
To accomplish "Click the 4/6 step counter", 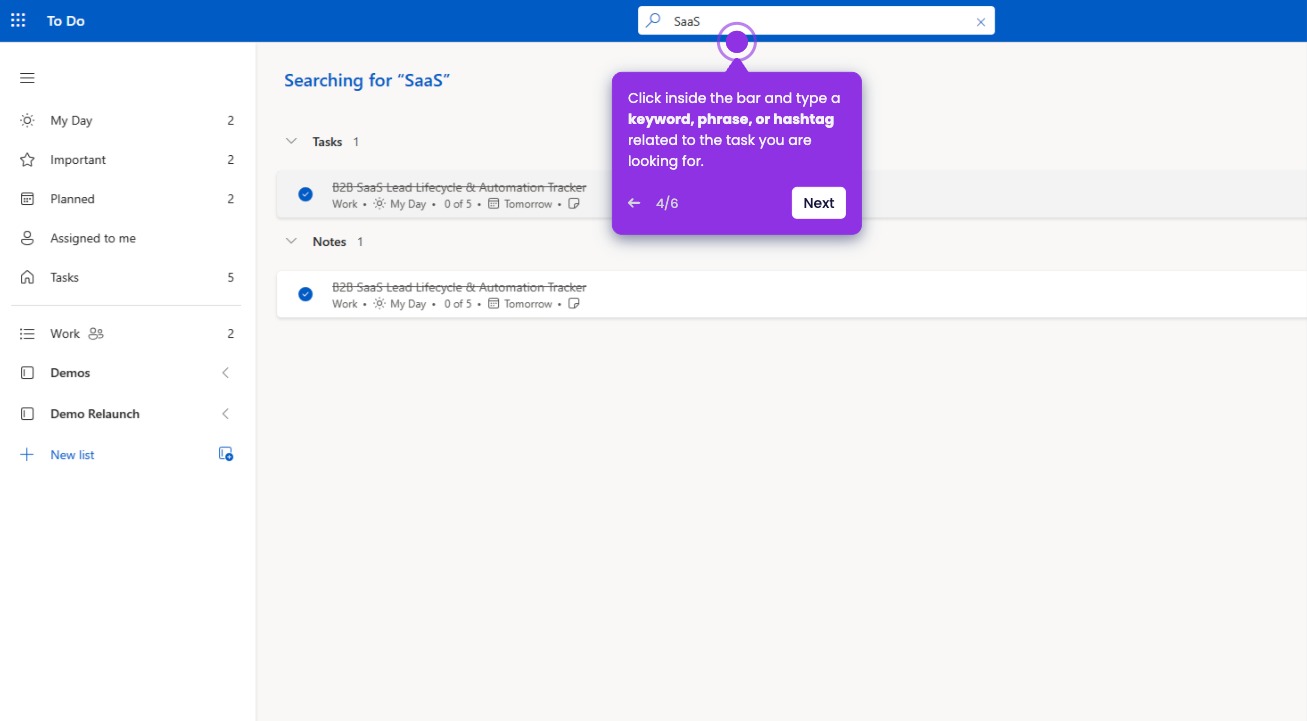I will (667, 203).
